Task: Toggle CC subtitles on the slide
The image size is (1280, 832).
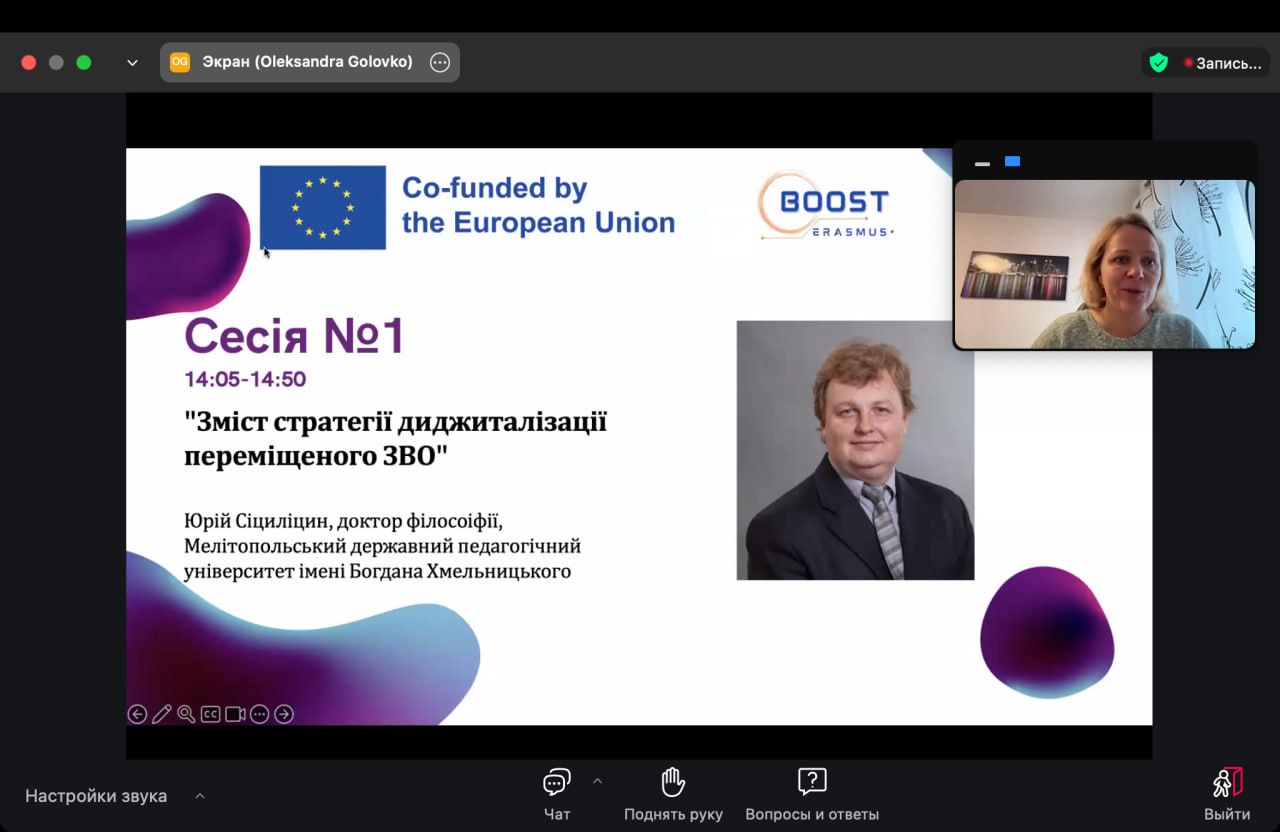Action: [210, 714]
